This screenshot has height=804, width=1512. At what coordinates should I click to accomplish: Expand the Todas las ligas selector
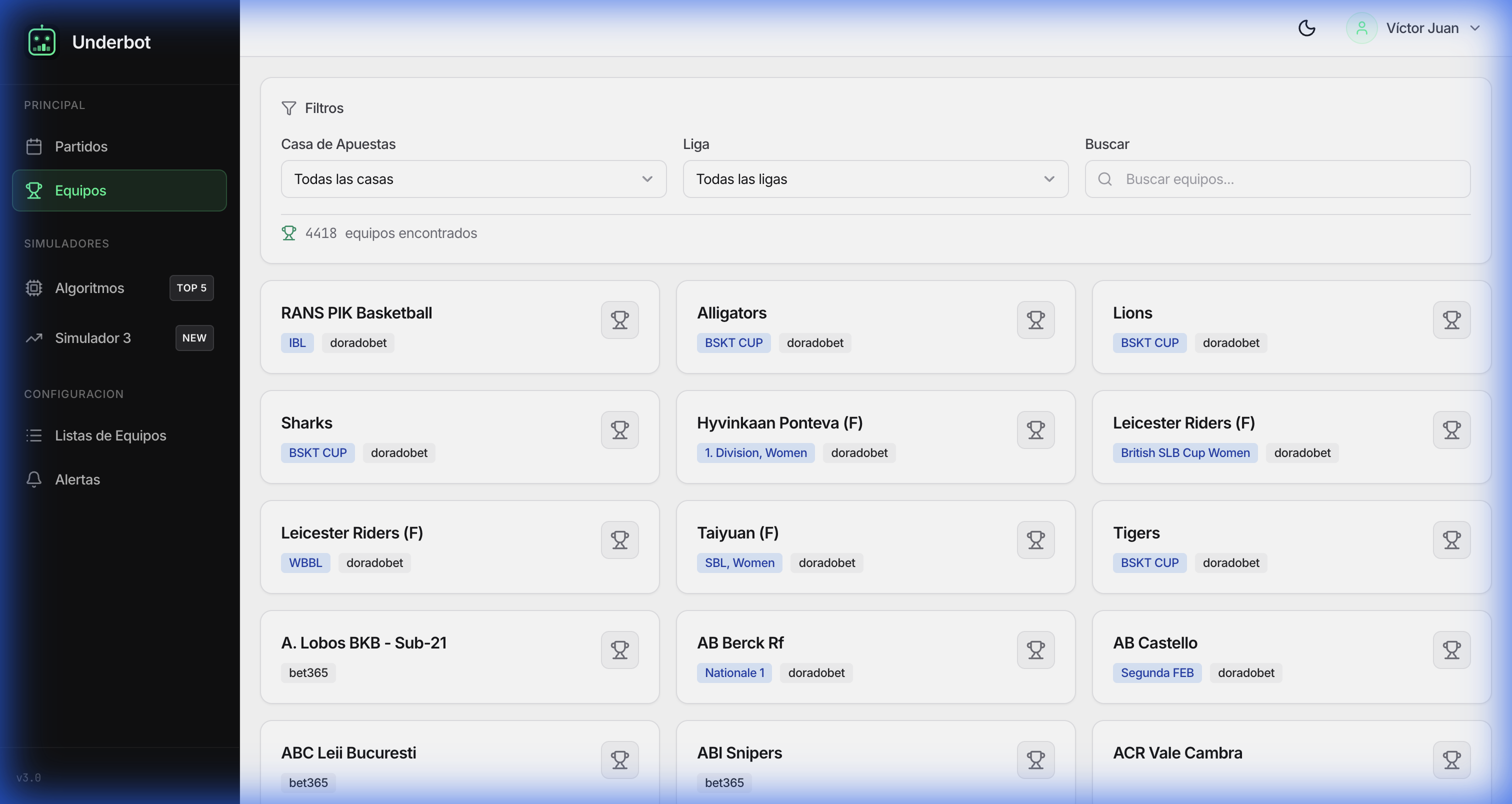pyautogui.click(x=875, y=179)
